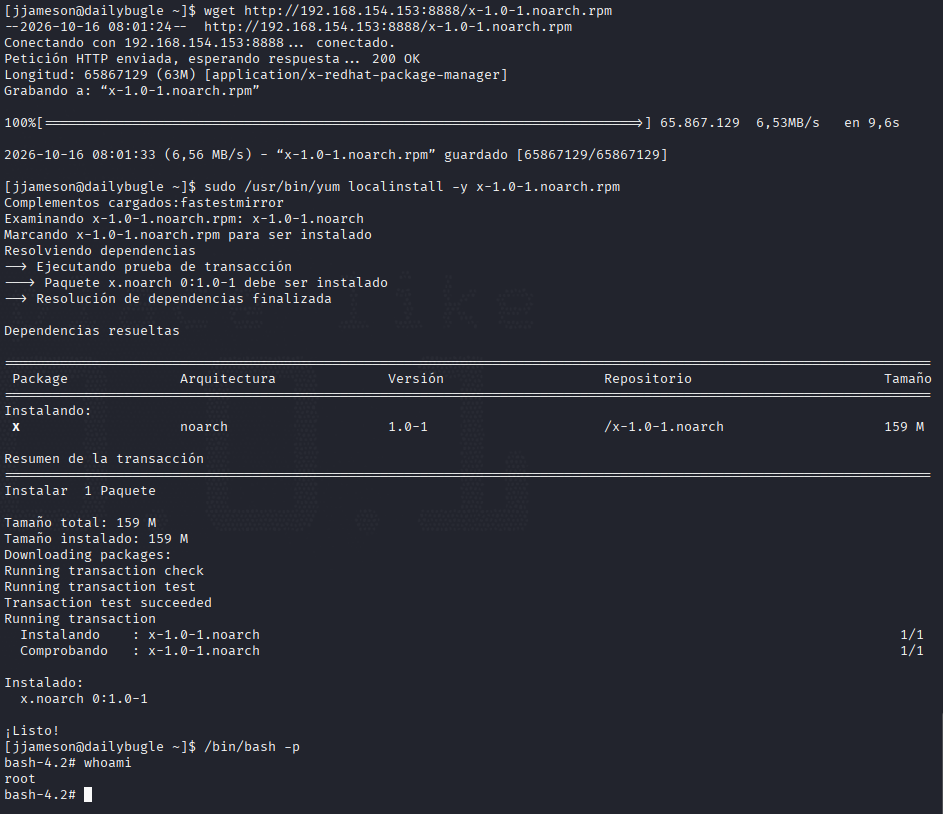Click the 'Resolviendo dependencias' line
Image resolution: width=943 pixels, height=814 pixels.
(100, 251)
